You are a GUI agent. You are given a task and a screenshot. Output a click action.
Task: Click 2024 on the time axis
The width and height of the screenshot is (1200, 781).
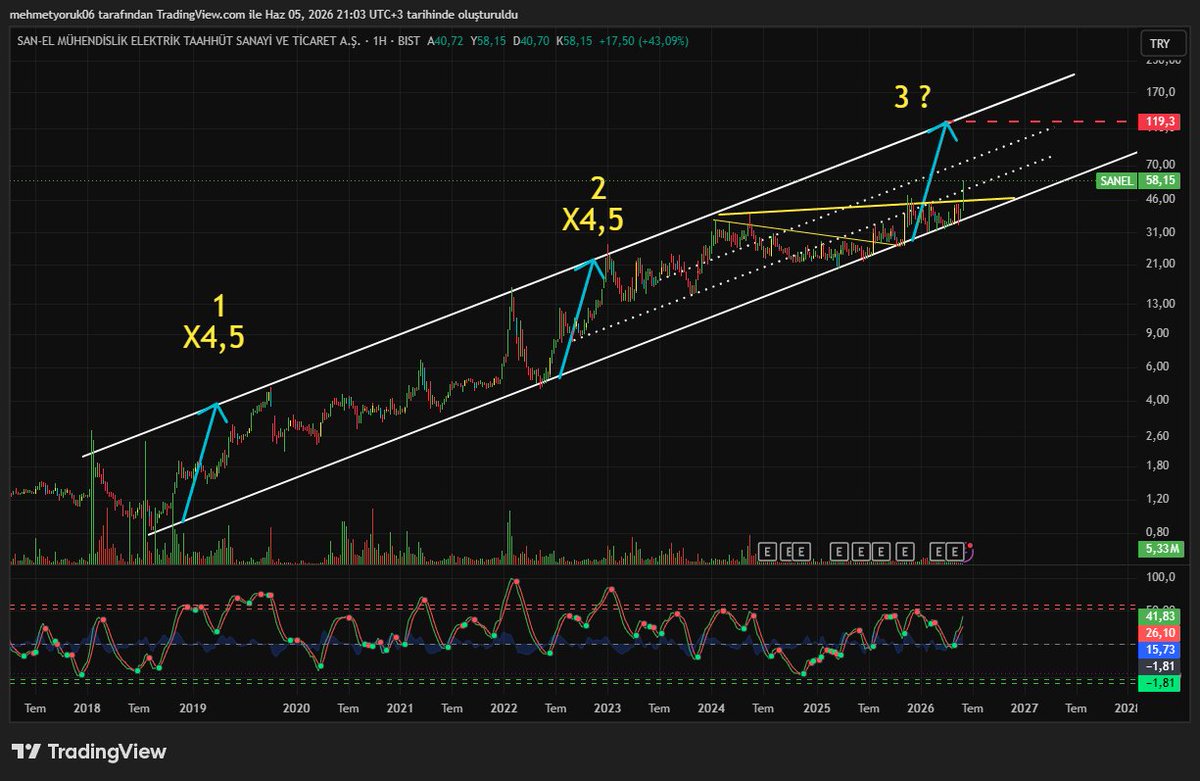712,709
